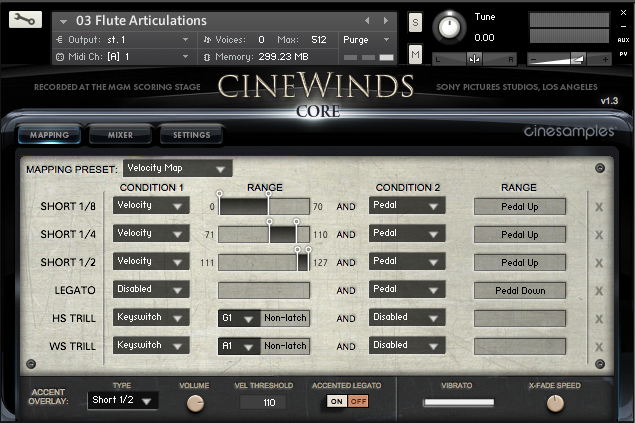Open the HS TRILL G1 keyswitch note dropdown
Screen dimensions: 635x423
coord(239,318)
